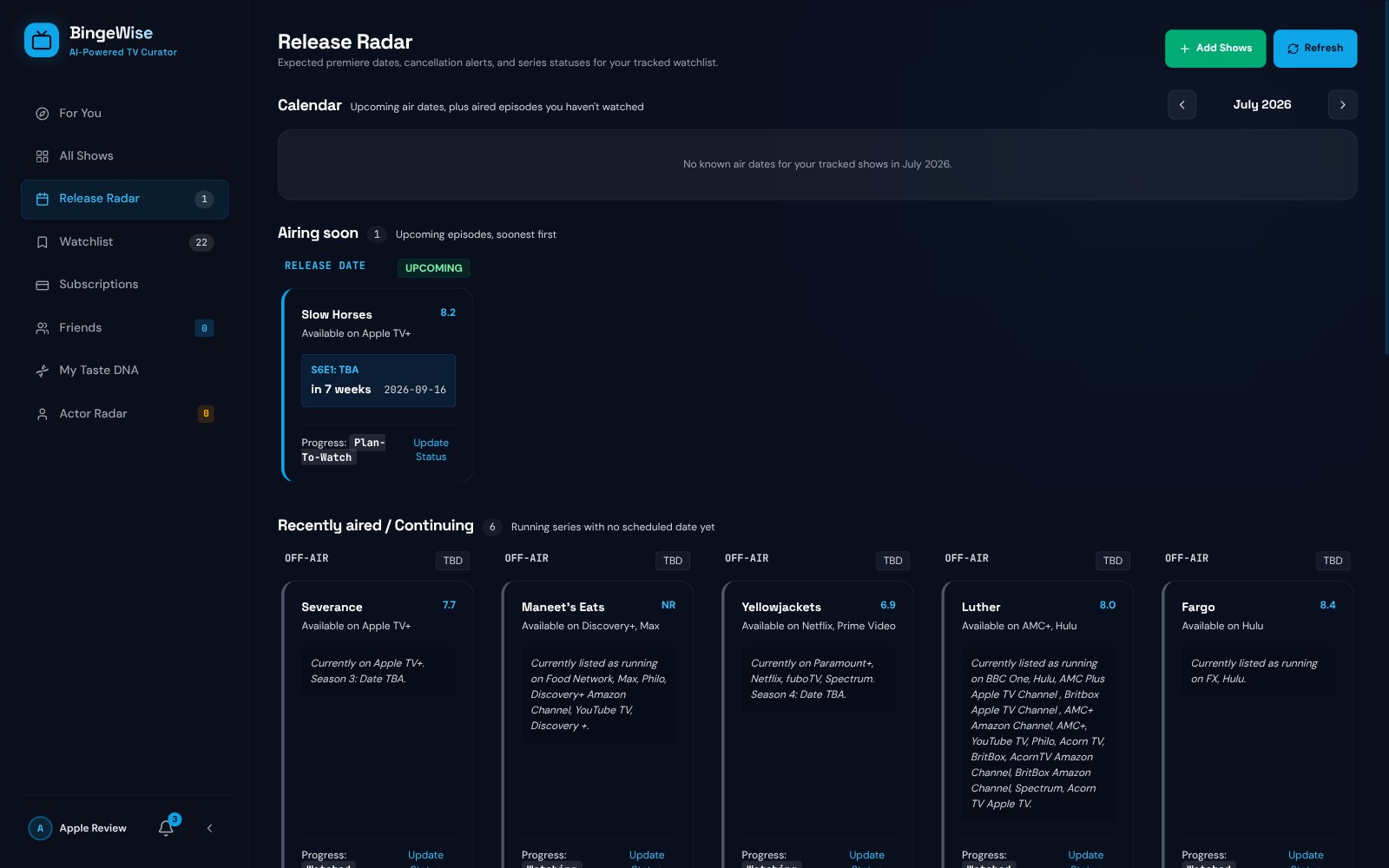Click the S6E1 TBA episode box
This screenshot has height=868, width=1389.
tap(379, 380)
